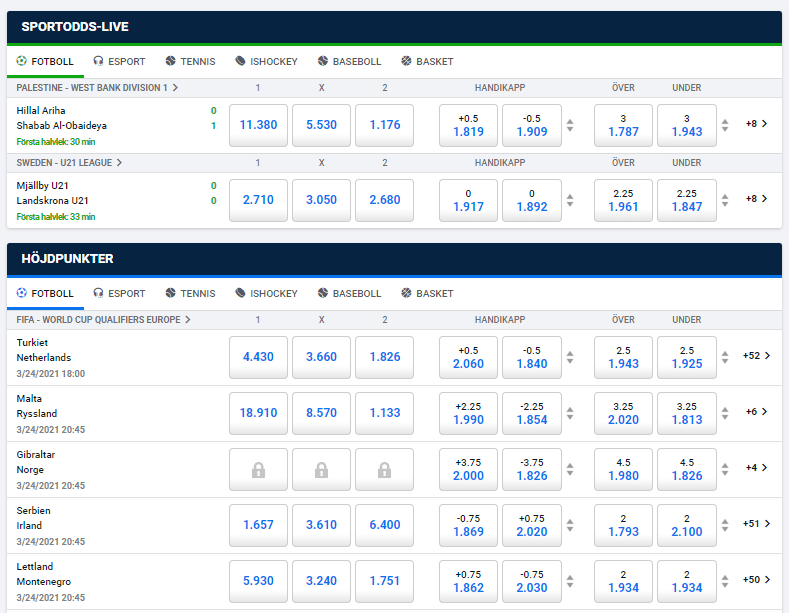
Task: Expand +52 more markets for Turkiet vs Netherlands
Action: (756, 356)
